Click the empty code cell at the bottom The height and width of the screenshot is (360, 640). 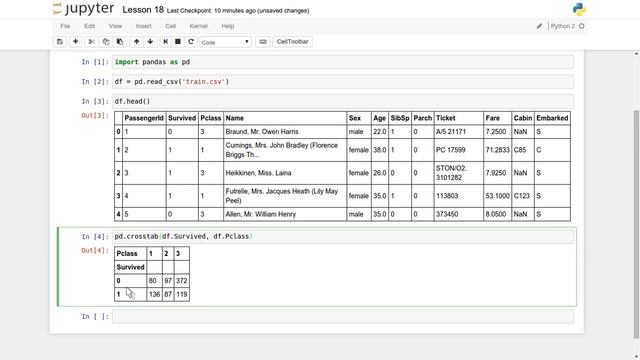click(343, 316)
